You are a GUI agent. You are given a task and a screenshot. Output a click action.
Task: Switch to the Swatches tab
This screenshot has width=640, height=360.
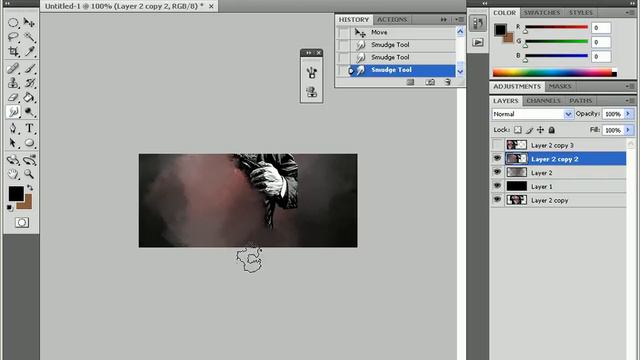click(542, 13)
